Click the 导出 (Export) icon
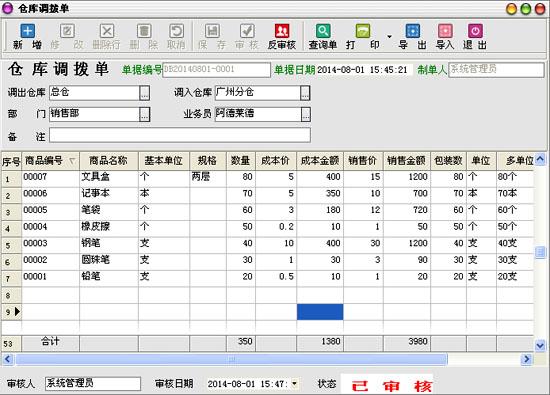This screenshot has width=550, height=395. [412, 31]
